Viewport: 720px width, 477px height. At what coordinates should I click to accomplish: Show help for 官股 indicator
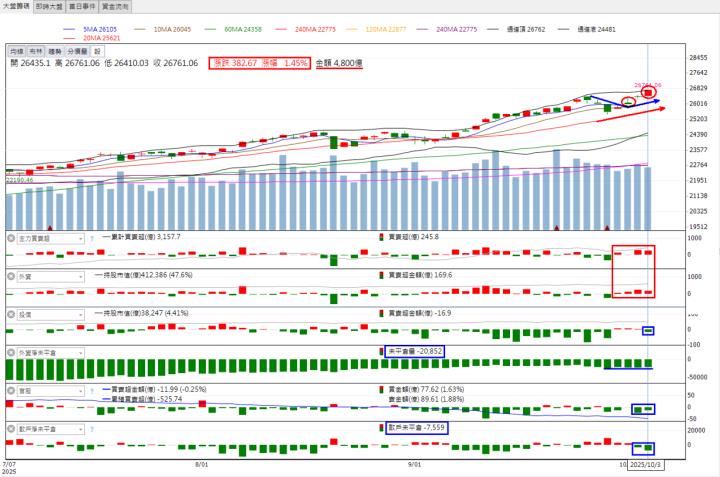click(92, 391)
